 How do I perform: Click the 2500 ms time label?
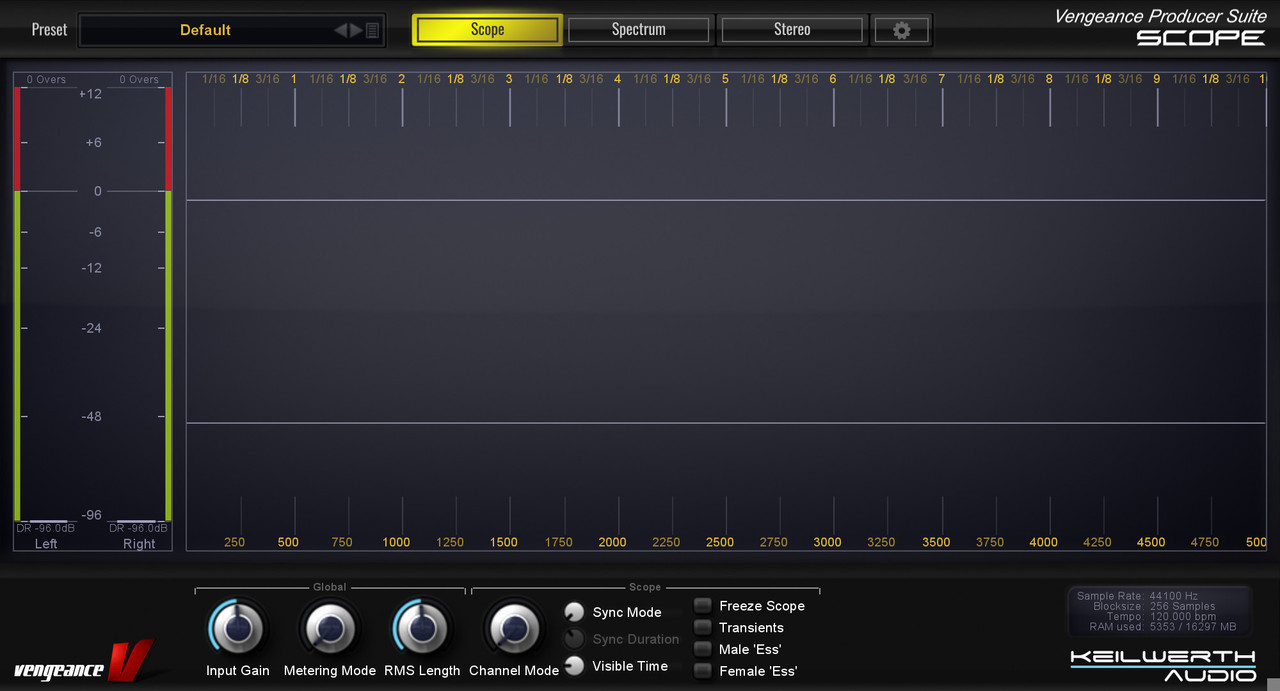point(720,542)
